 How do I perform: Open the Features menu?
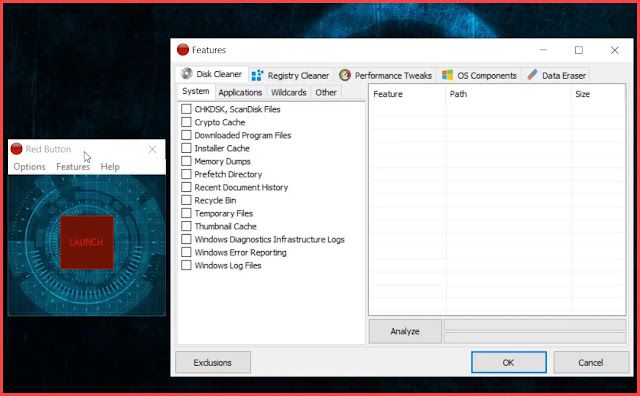pyautogui.click(x=73, y=167)
